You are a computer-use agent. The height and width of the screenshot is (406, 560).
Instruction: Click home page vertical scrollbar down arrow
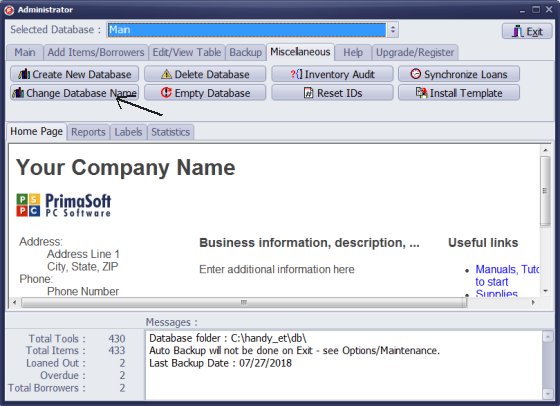(x=545, y=291)
